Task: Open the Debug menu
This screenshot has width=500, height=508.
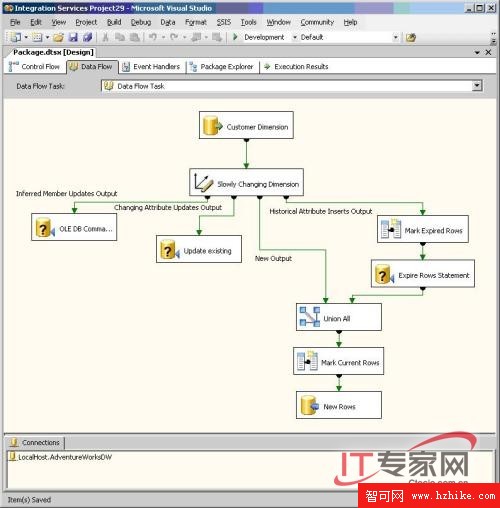Action: pos(141,22)
